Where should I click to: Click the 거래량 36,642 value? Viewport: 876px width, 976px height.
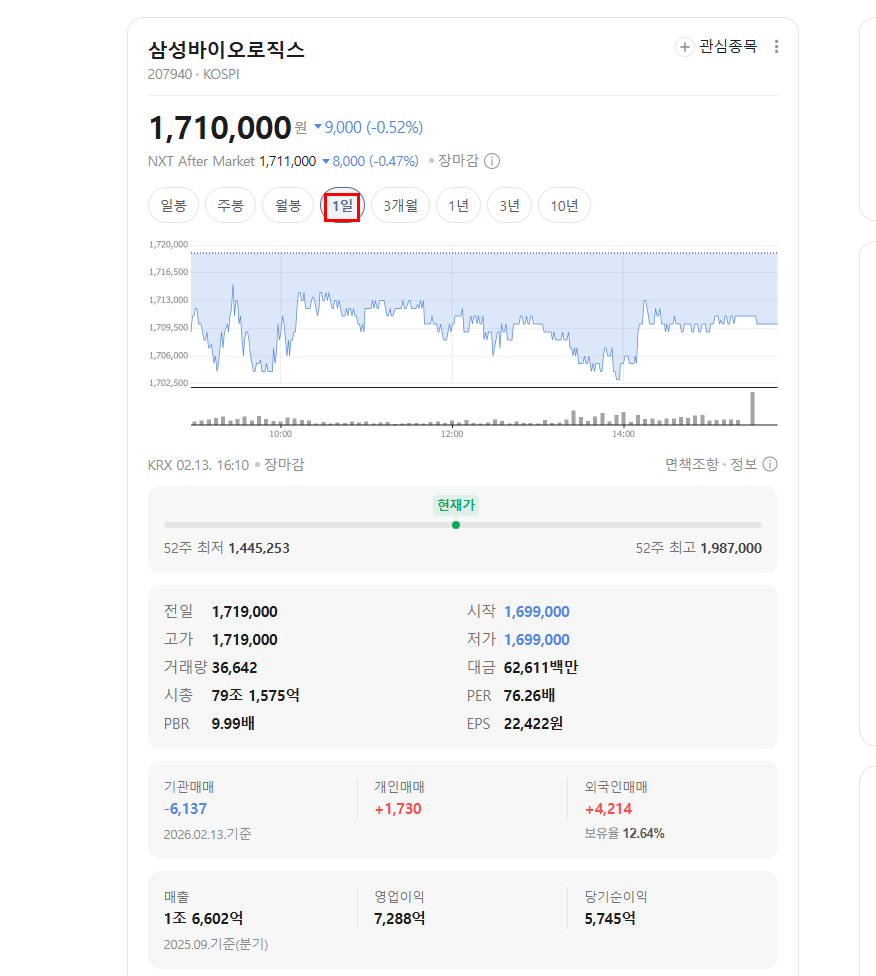(x=234, y=668)
